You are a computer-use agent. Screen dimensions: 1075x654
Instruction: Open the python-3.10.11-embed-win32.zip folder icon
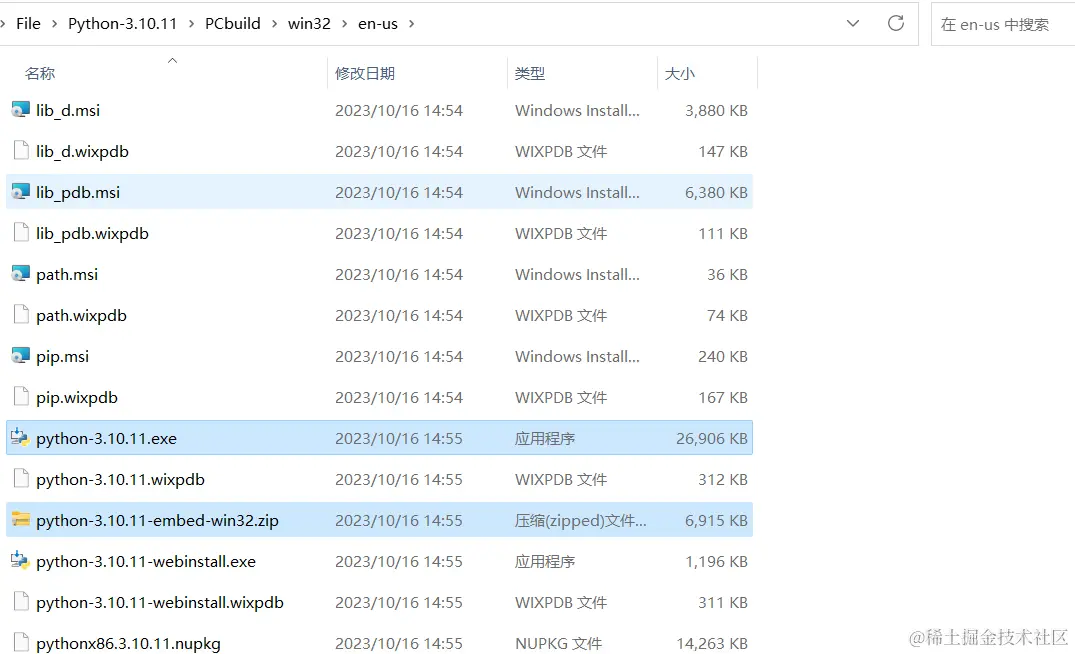[20, 520]
